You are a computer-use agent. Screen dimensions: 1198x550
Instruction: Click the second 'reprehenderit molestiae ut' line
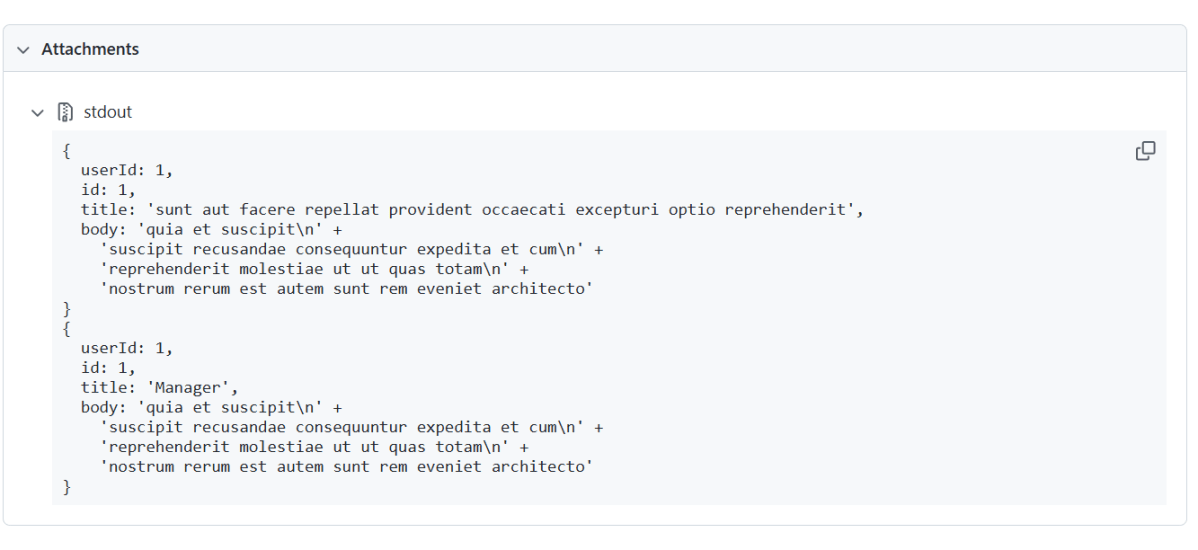tap(314, 447)
